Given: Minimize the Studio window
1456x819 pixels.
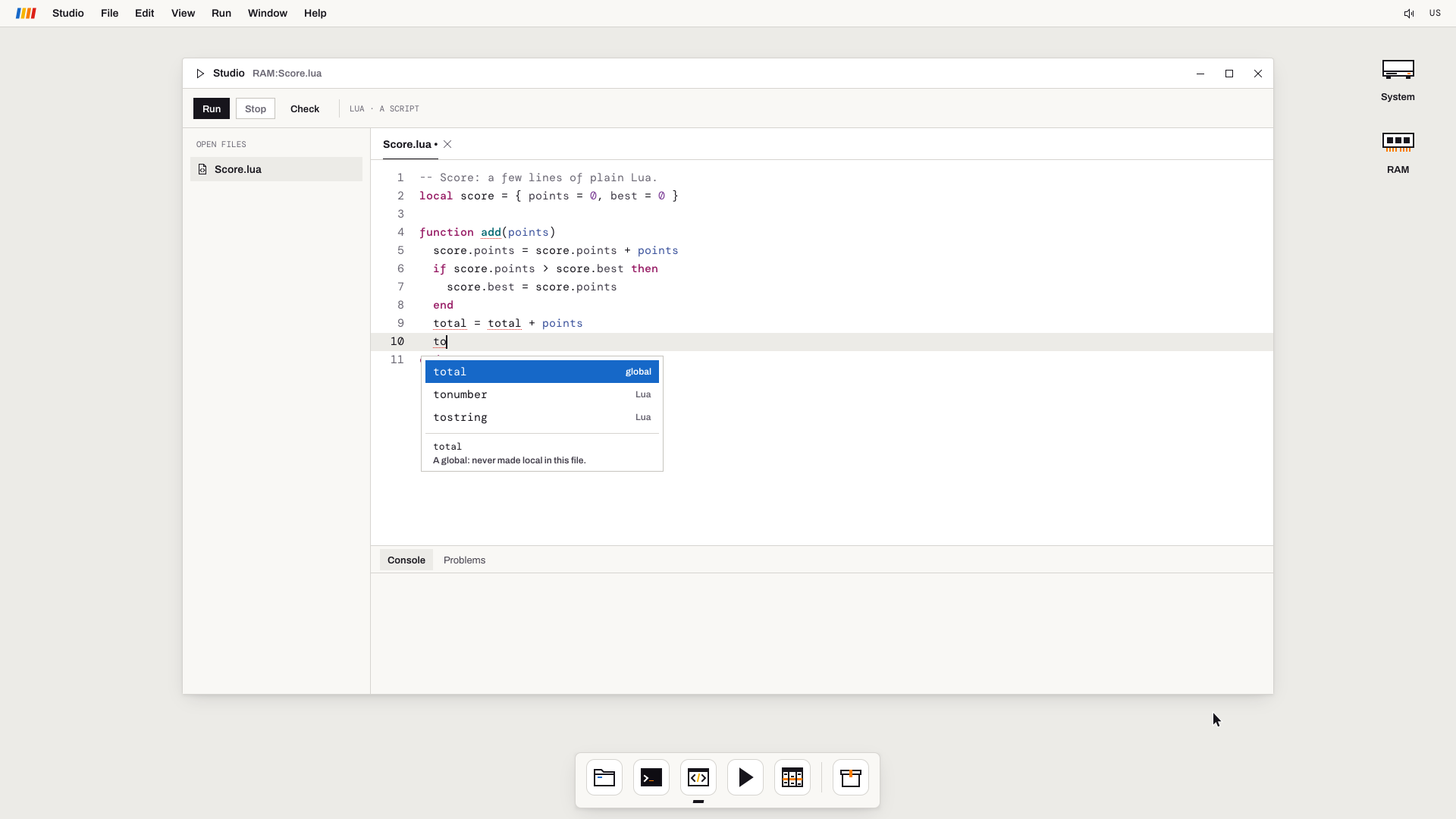Looking at the screenshot, I should [1200, 74].
